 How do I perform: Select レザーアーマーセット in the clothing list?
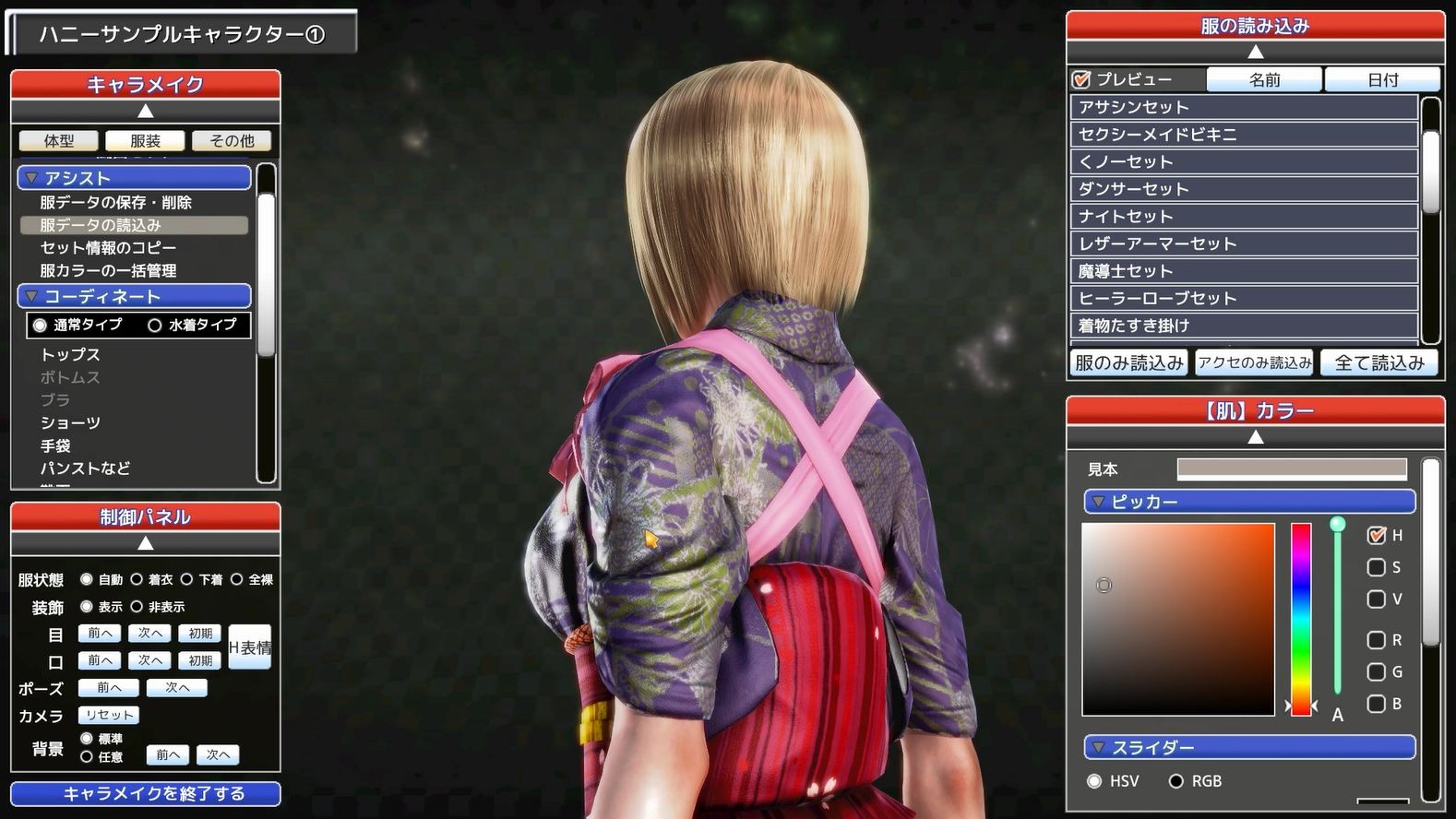pos(1244,243)
